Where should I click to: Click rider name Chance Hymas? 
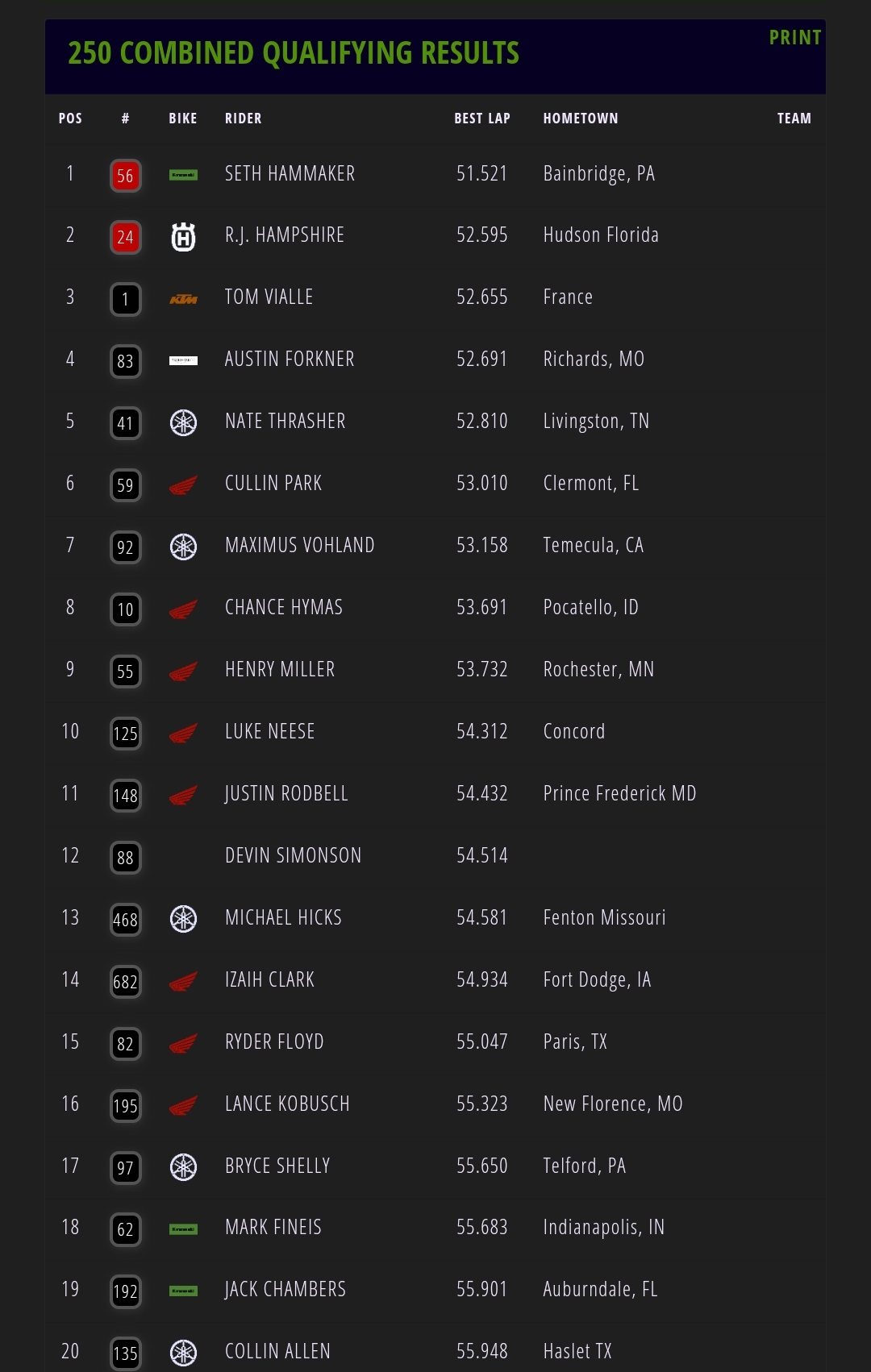284,608
